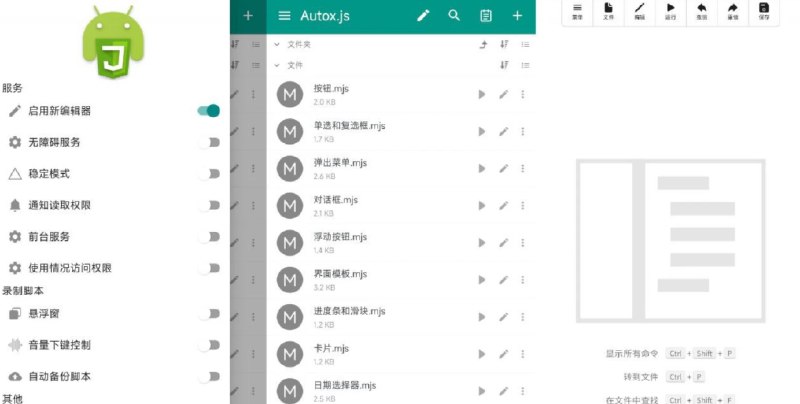Collapse the 文件 section chevron
Screen dimensions: 800x404
[277, 65]
